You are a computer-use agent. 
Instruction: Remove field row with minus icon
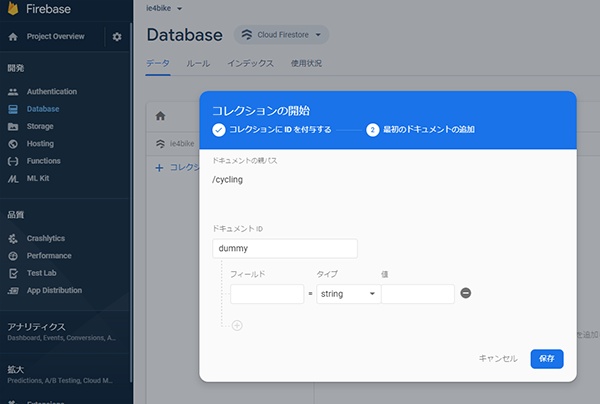465,293
